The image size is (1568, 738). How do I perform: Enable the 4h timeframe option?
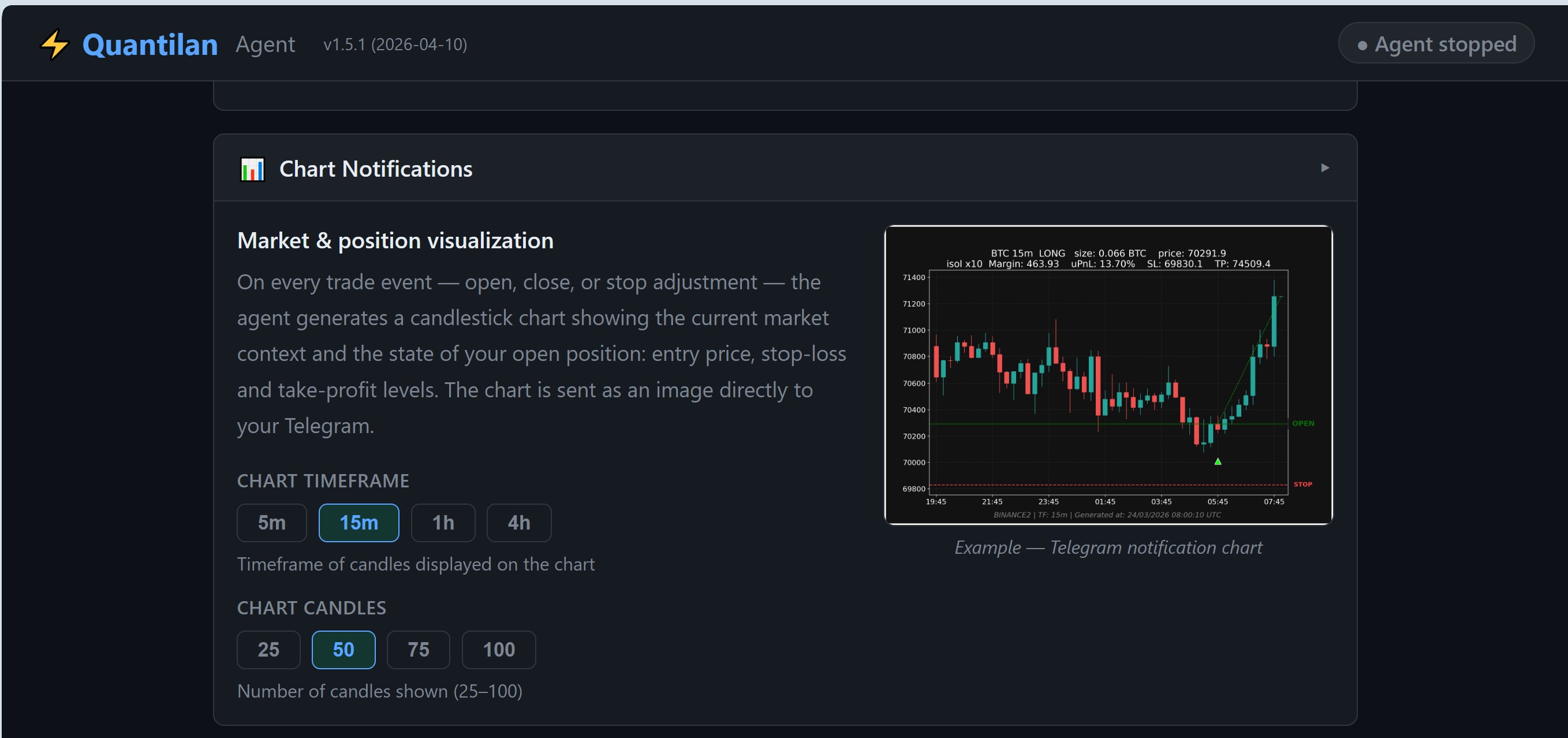tap(518, 523)
